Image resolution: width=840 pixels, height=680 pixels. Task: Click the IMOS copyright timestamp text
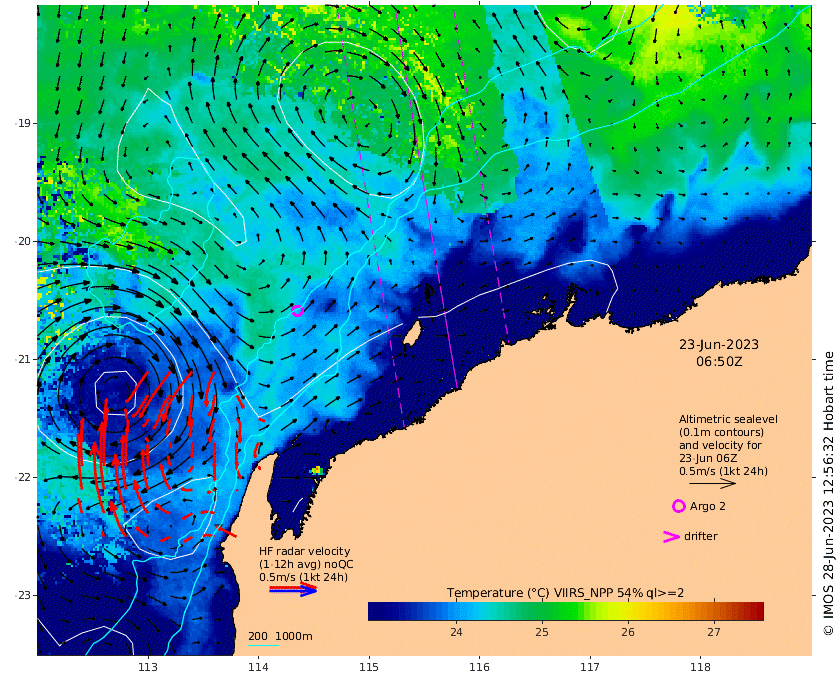828,494
